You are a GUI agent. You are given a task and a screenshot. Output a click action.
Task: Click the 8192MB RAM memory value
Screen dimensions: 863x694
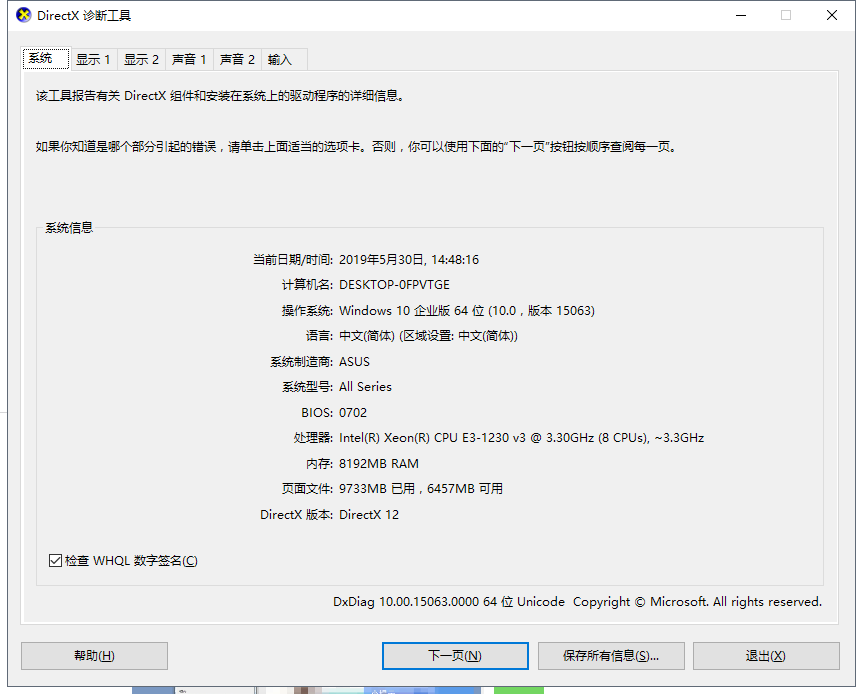pos(379,464)
